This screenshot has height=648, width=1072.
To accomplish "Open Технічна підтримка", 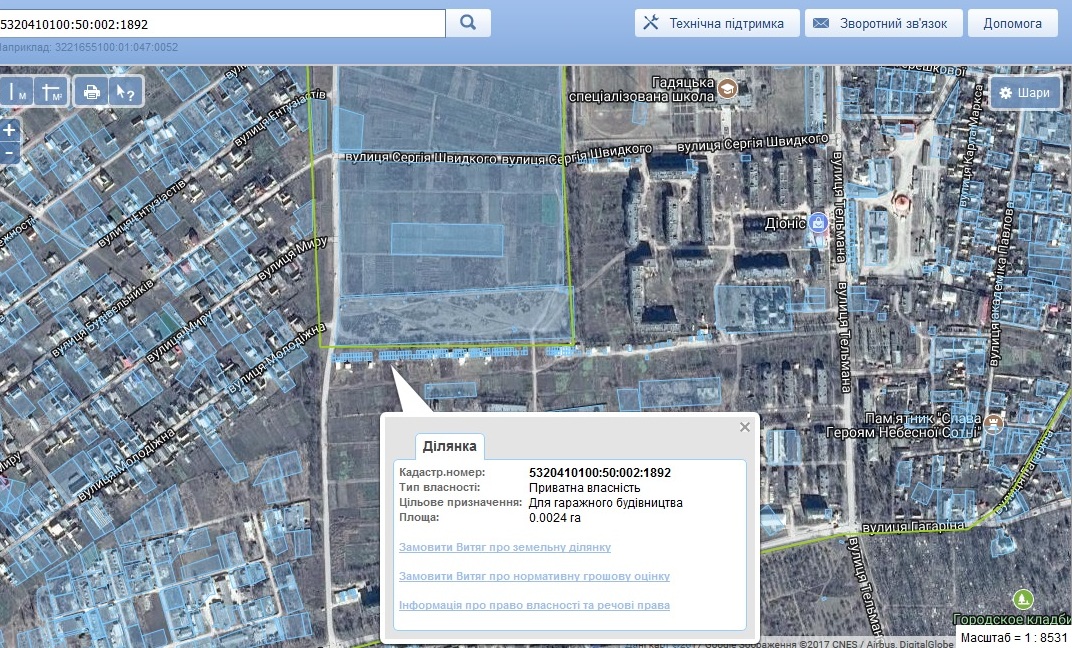I will pyautogui.click(x=717, y=23).
